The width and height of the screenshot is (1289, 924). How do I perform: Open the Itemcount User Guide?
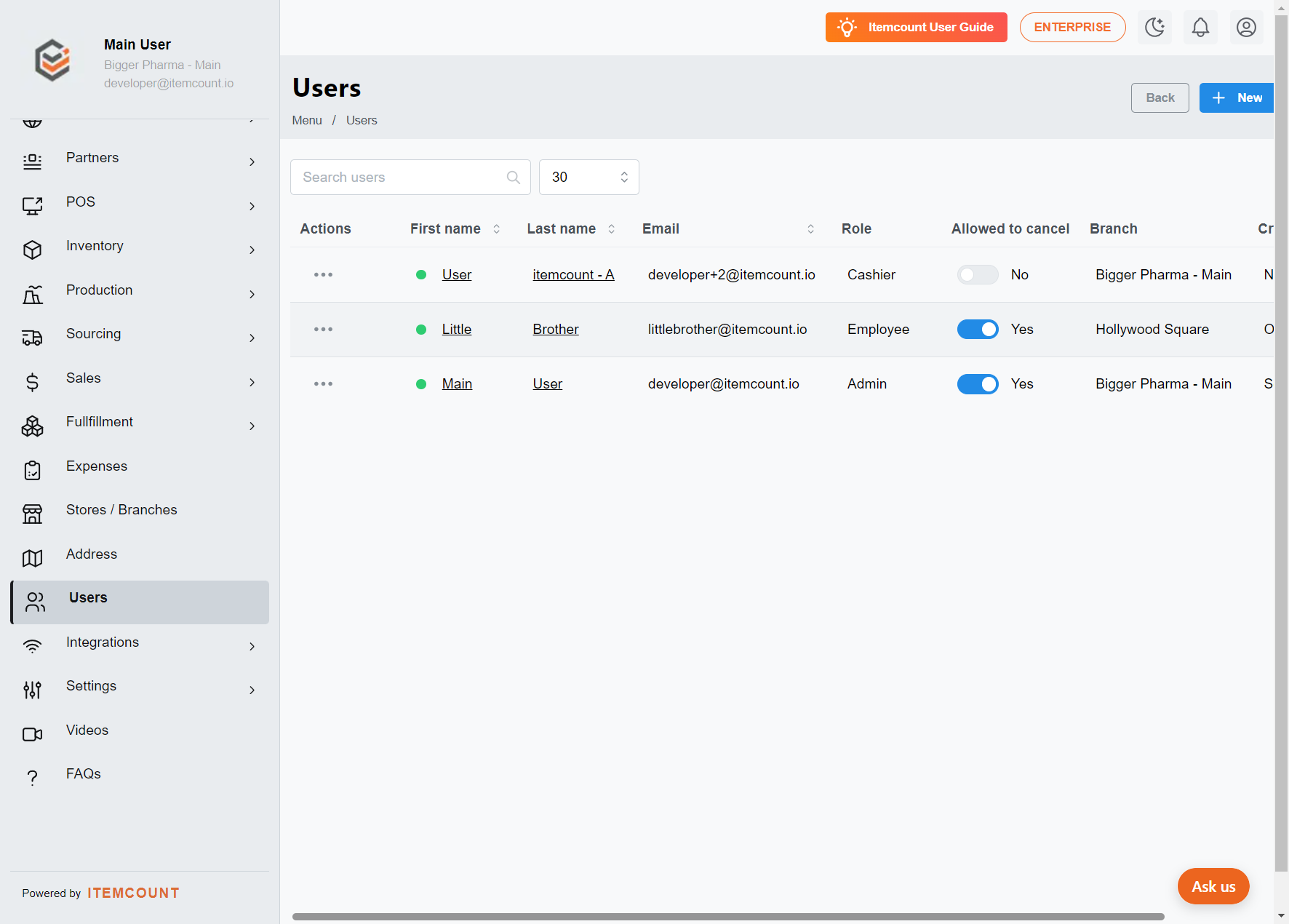[x=917, y=28]
